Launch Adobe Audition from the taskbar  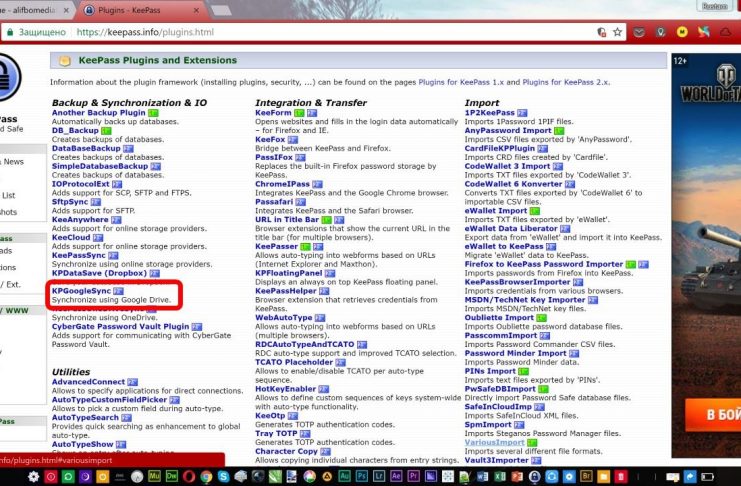[x=345, y=476]
